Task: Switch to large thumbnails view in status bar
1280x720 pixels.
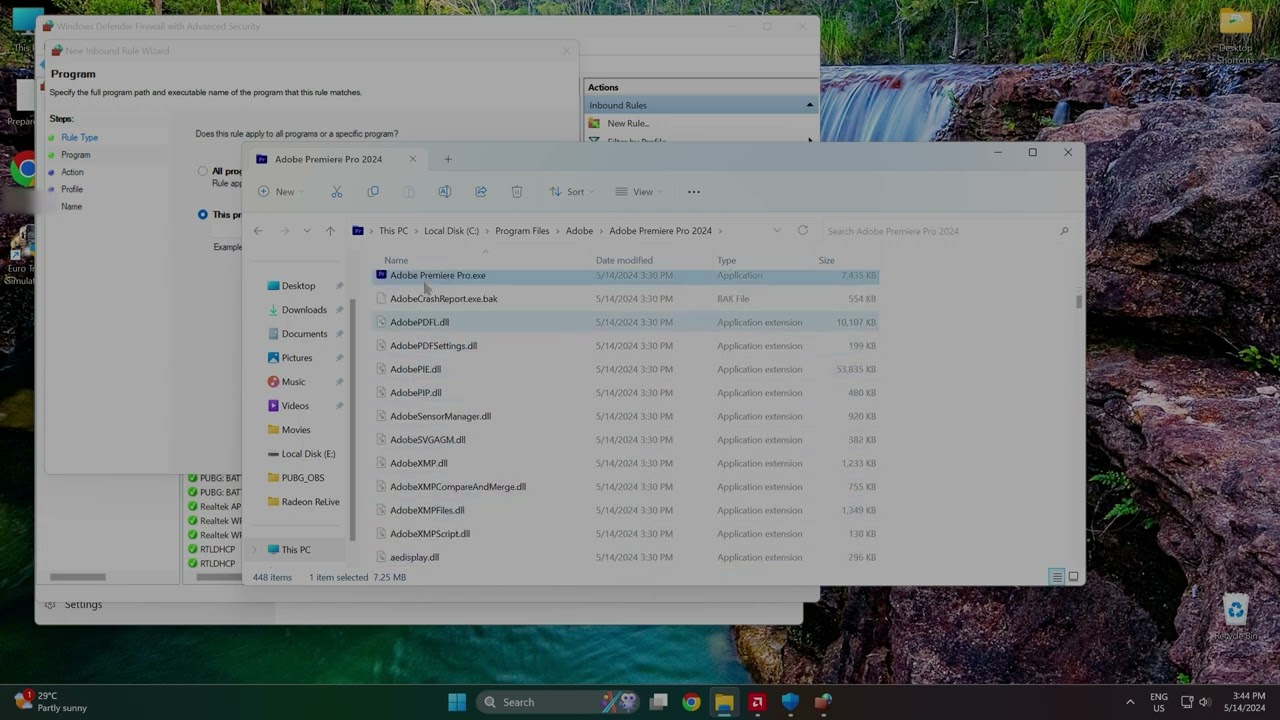Action: (1074, 577)
